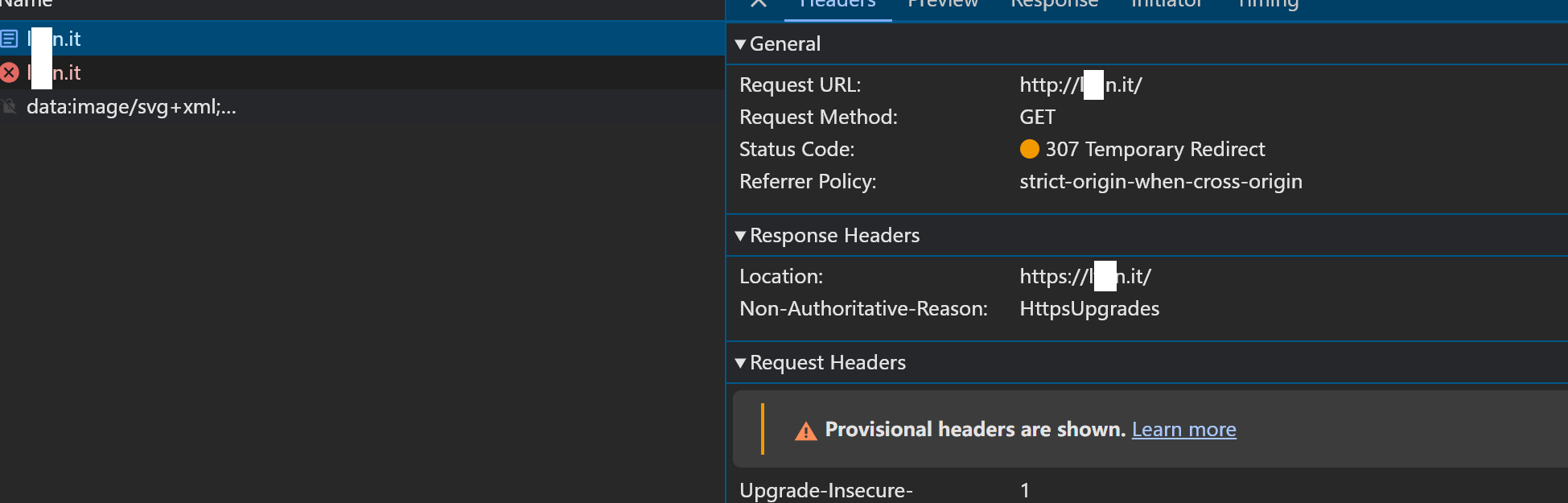Switch to the Preview tab
Viewport: 1568px width, 503px height.
tap(942, 4)
